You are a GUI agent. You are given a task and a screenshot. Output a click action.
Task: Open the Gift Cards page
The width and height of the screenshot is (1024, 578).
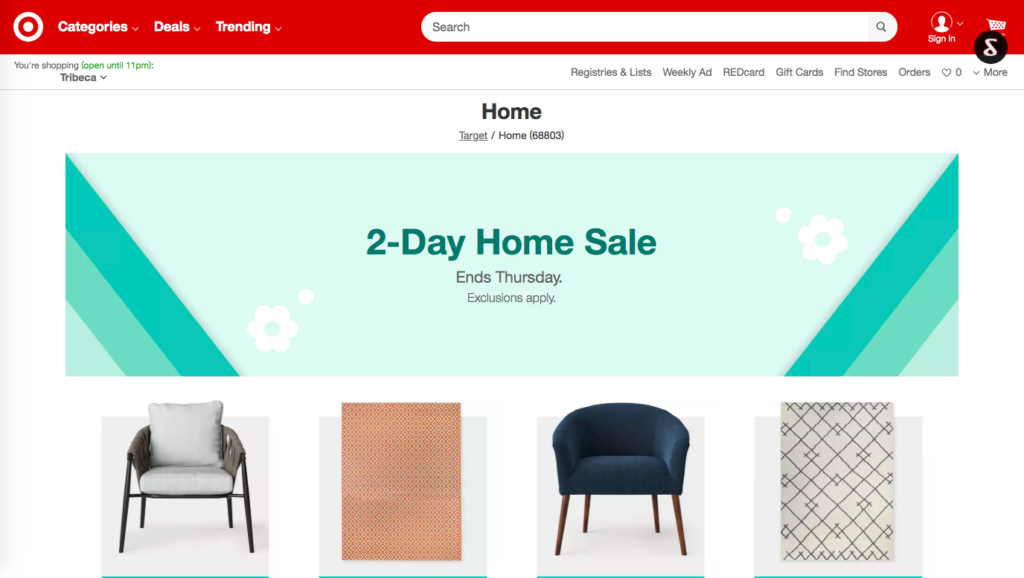[799, 72]
